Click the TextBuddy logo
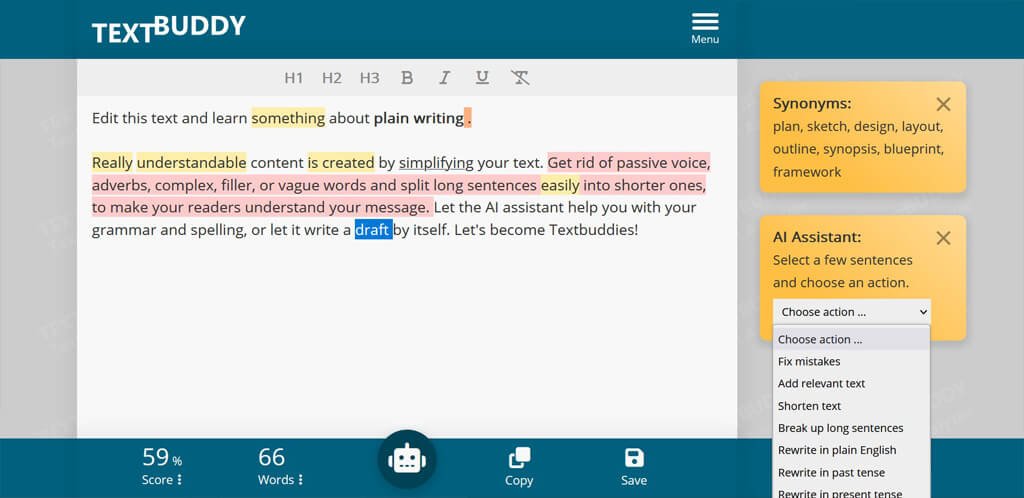 coord(168,29)
